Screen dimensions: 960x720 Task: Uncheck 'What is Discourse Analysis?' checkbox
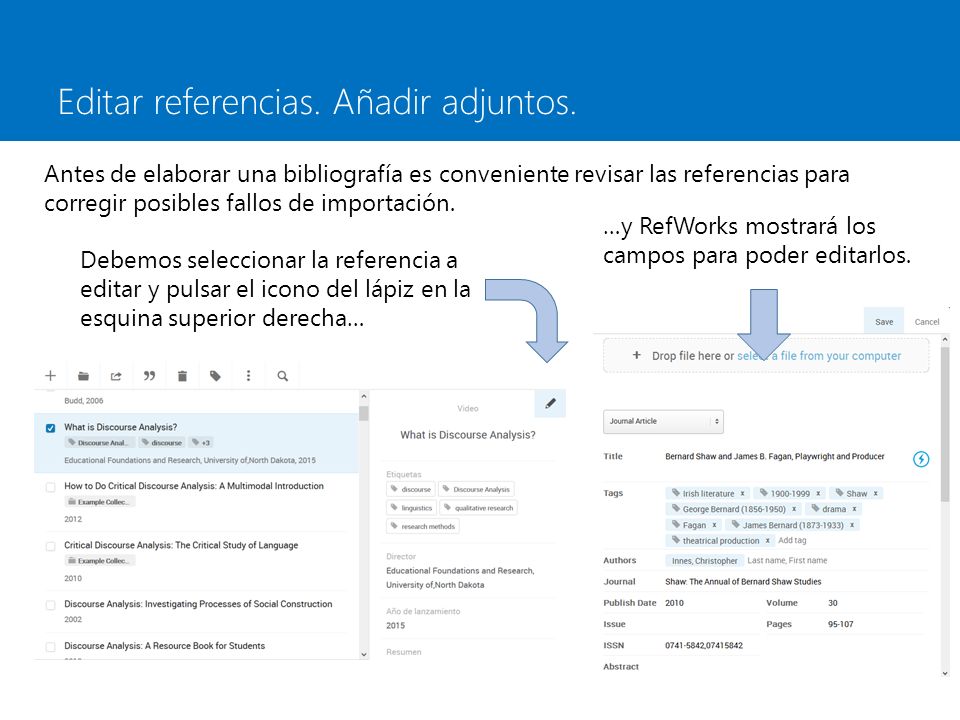[x=50, y=428]
